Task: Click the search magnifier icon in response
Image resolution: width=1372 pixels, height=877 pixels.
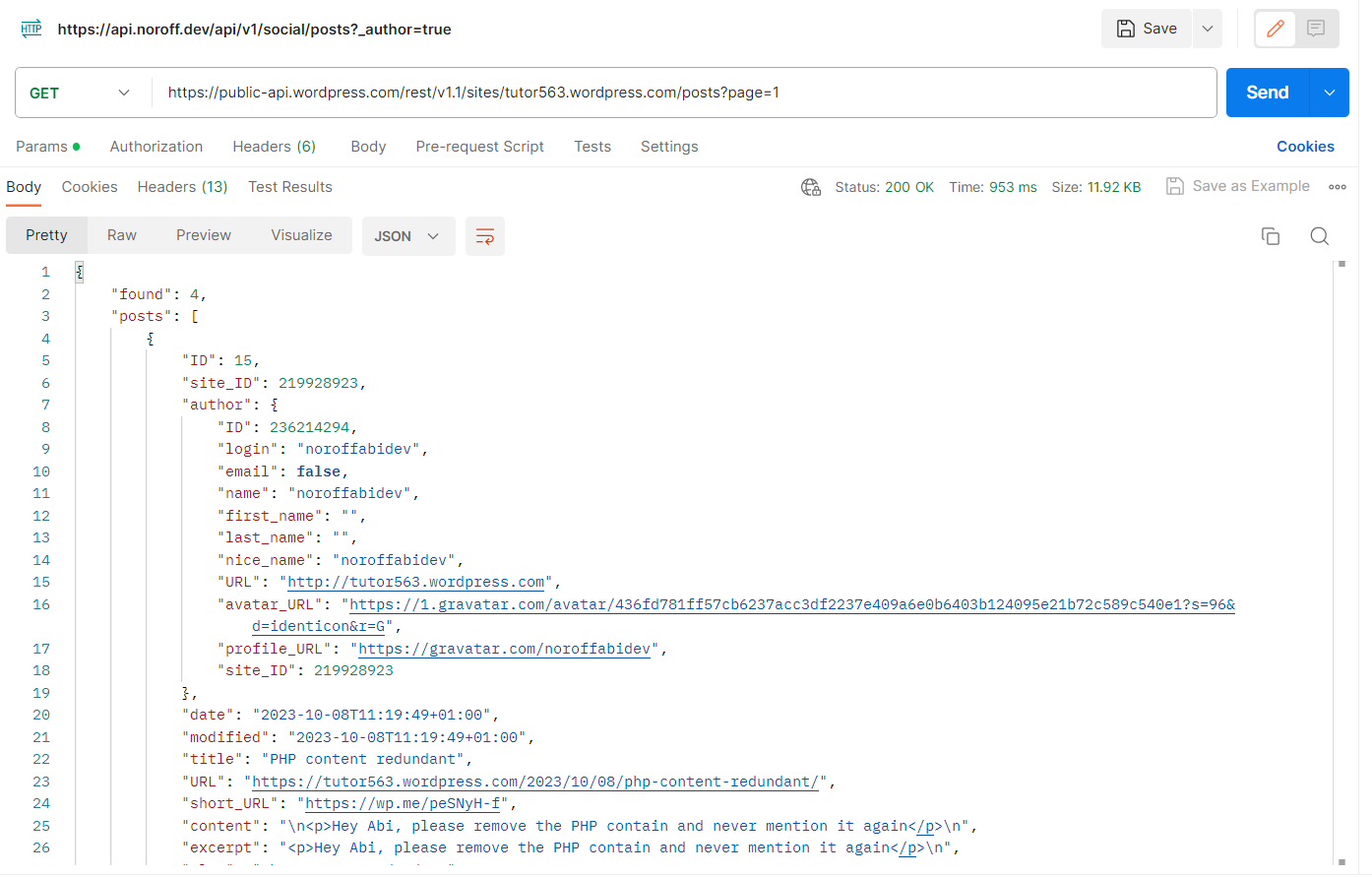Action: pos(1320,236)
